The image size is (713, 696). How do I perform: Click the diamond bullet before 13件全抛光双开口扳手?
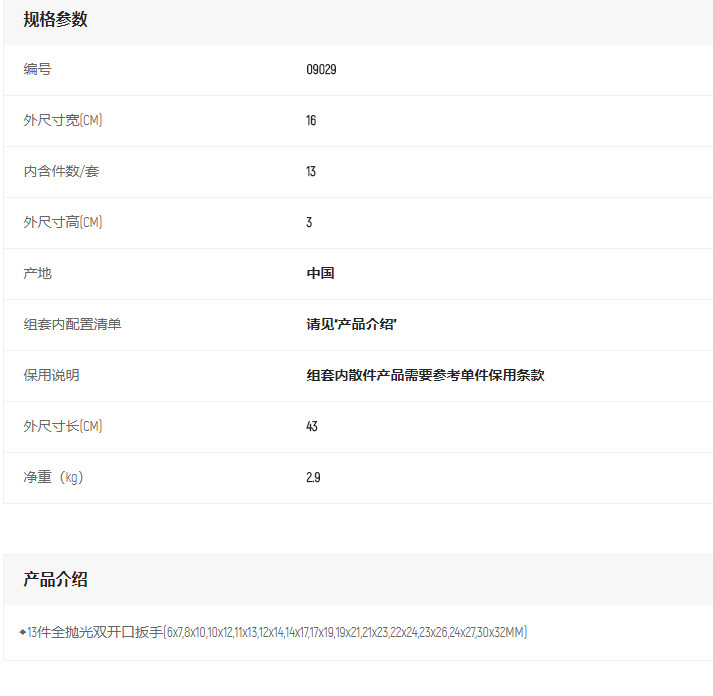pos(22,632)
